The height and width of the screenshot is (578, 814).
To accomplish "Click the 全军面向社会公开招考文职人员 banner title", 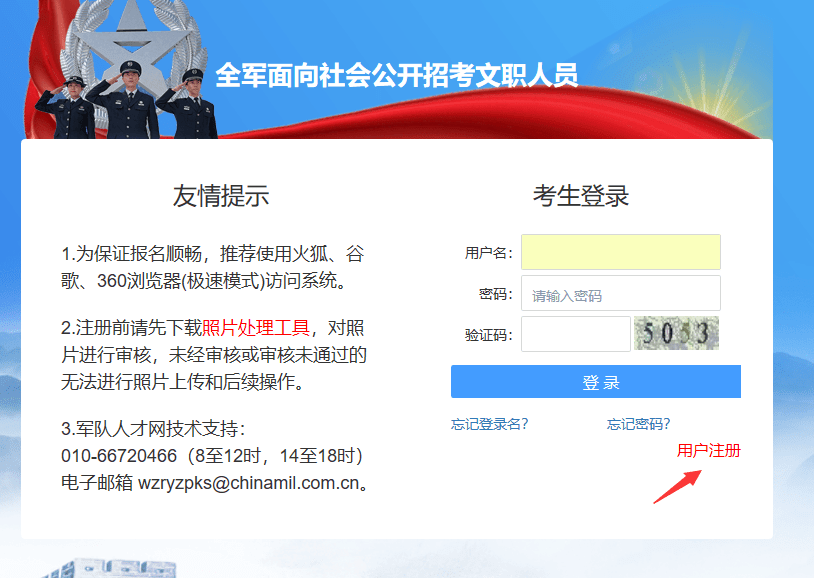I will coord(397,75).
